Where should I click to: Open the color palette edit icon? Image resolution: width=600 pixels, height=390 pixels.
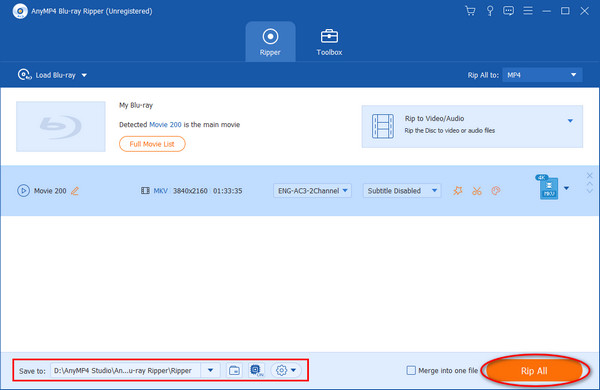[x=496, y=191]
